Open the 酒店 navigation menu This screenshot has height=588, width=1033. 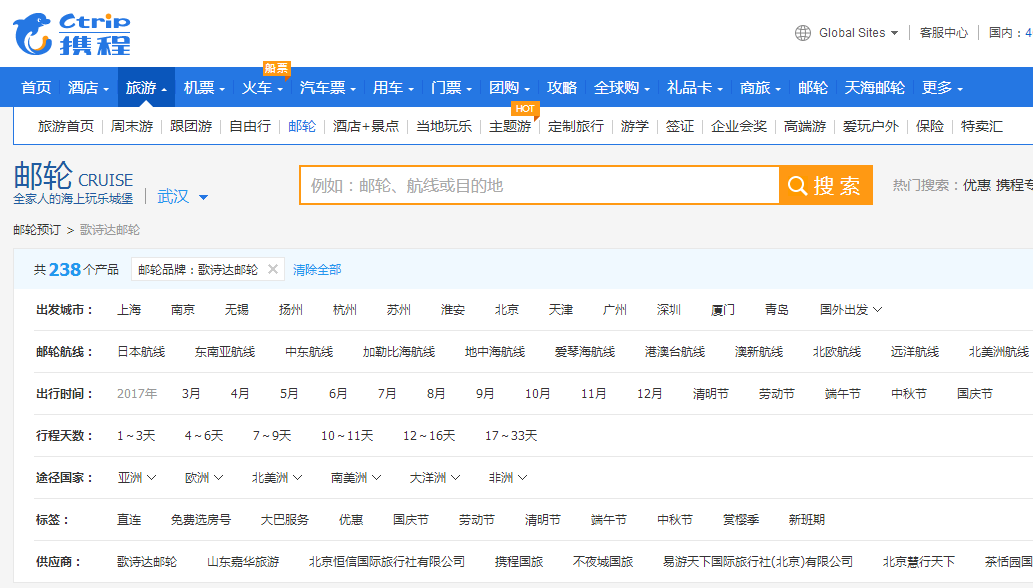coord(89,88)
